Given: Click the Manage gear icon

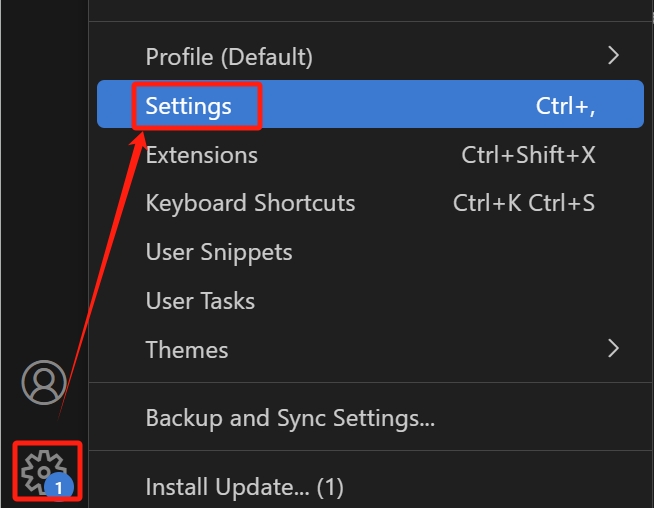Looking at the screenshot, I should (44, 472).
